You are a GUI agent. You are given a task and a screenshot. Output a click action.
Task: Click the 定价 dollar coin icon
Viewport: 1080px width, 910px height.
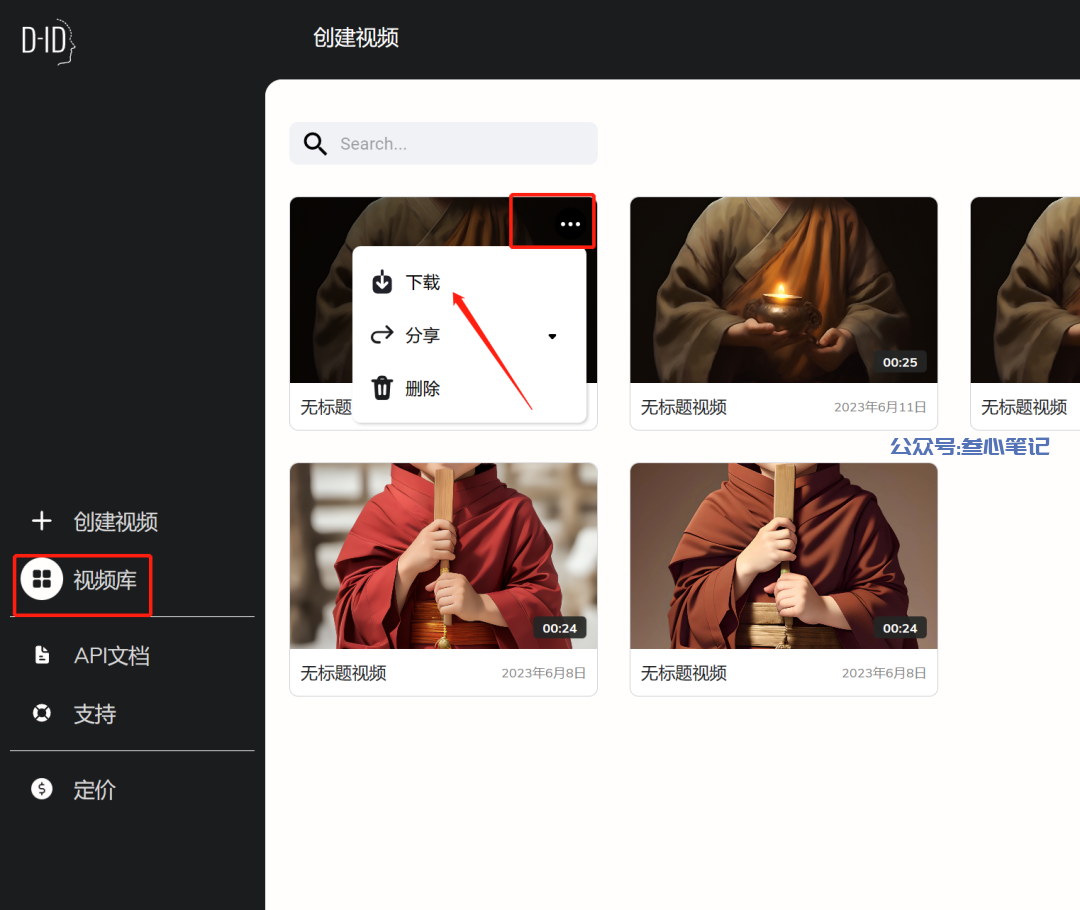[42, 789]
